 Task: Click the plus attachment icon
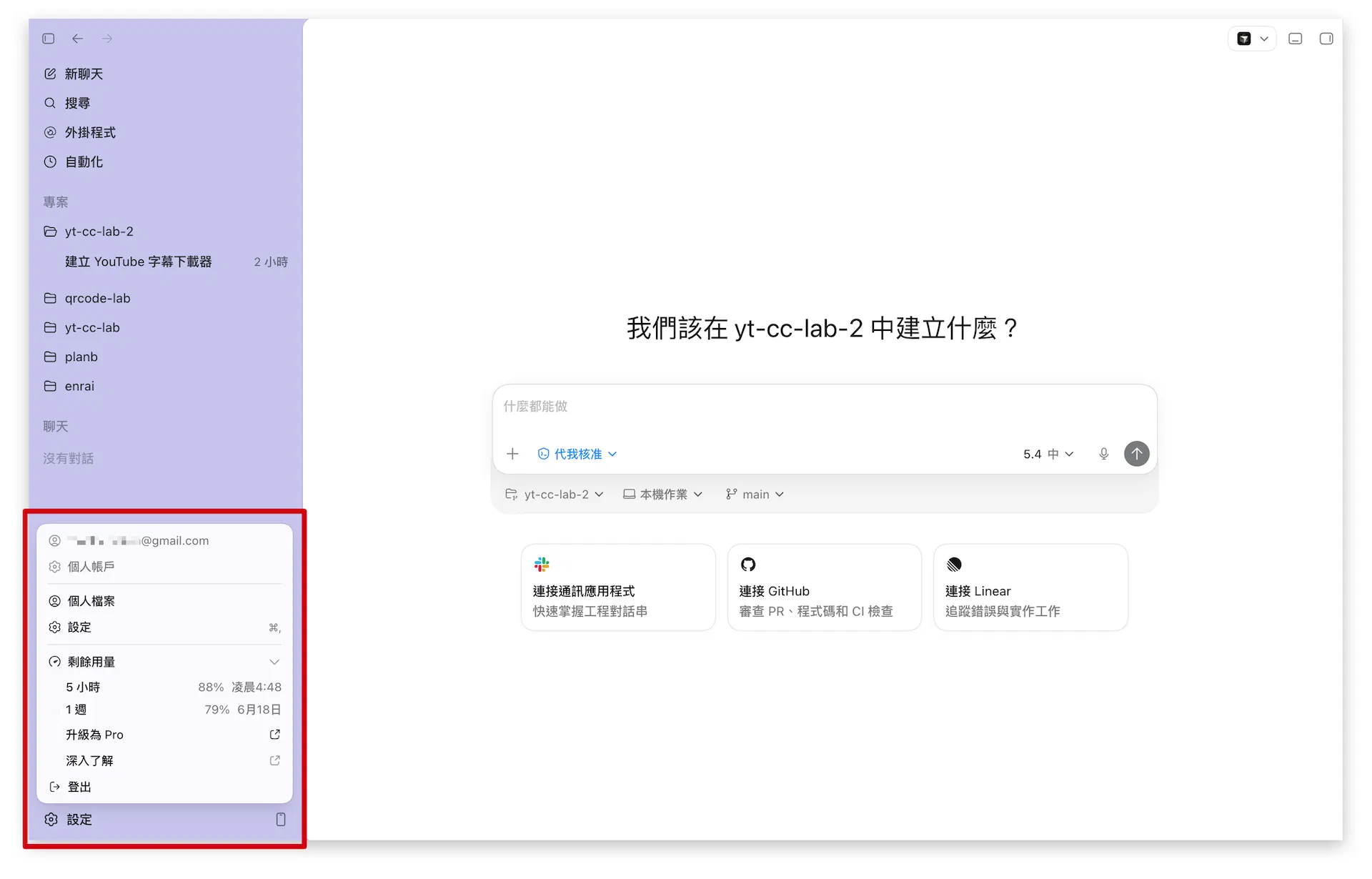pos(512,454)
